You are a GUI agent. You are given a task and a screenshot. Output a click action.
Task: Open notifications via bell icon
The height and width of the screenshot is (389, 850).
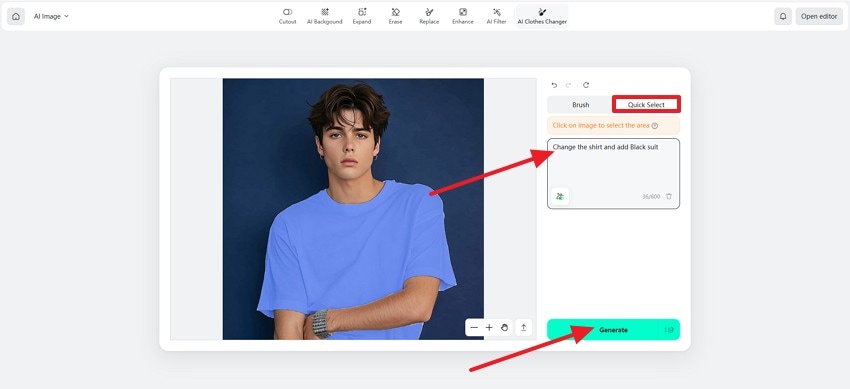(x=783, y=16)
